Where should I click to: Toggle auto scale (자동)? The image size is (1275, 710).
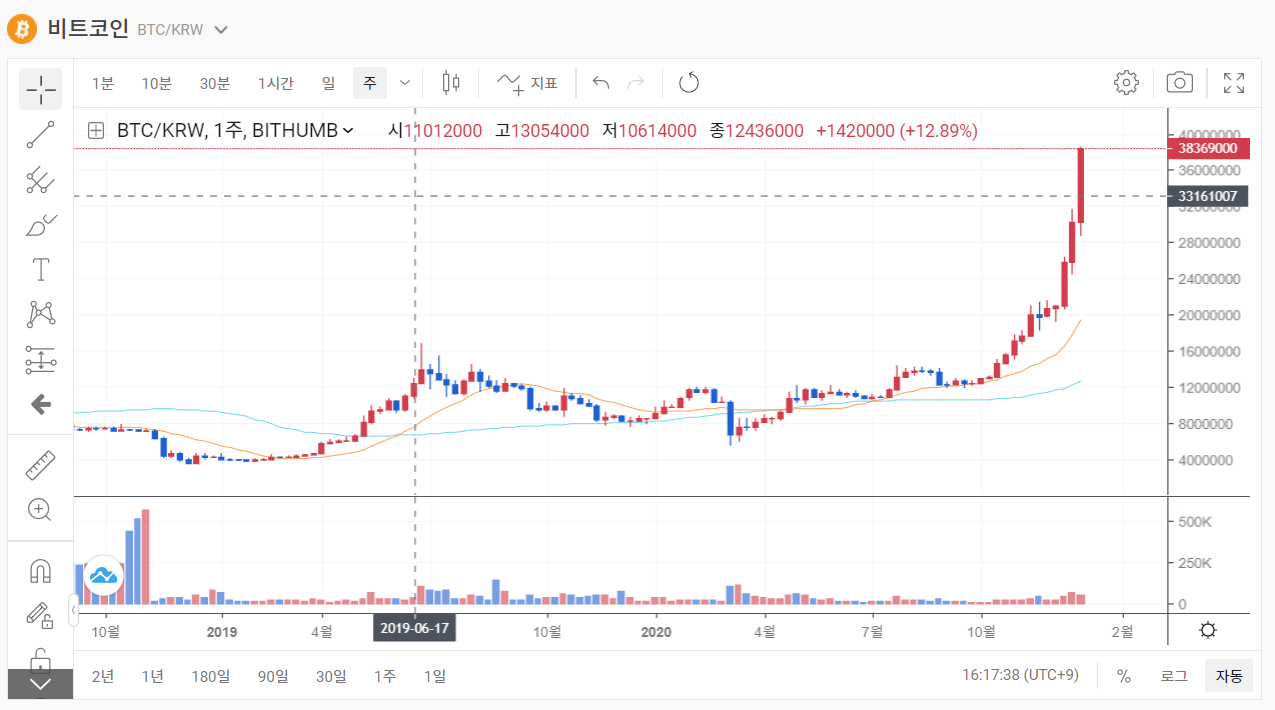tap(1228, 676)
